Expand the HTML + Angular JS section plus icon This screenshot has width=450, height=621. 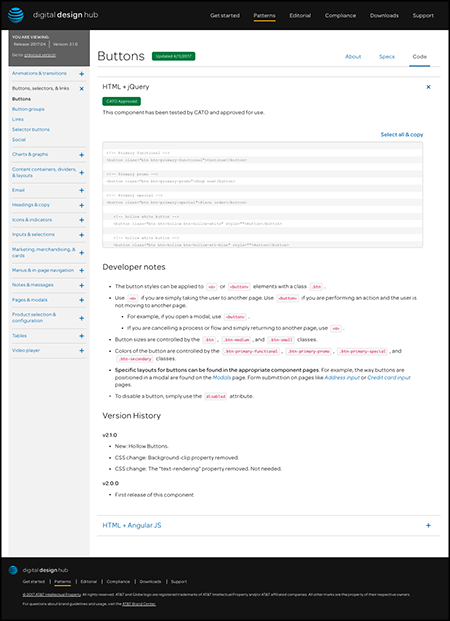point(428,526)
